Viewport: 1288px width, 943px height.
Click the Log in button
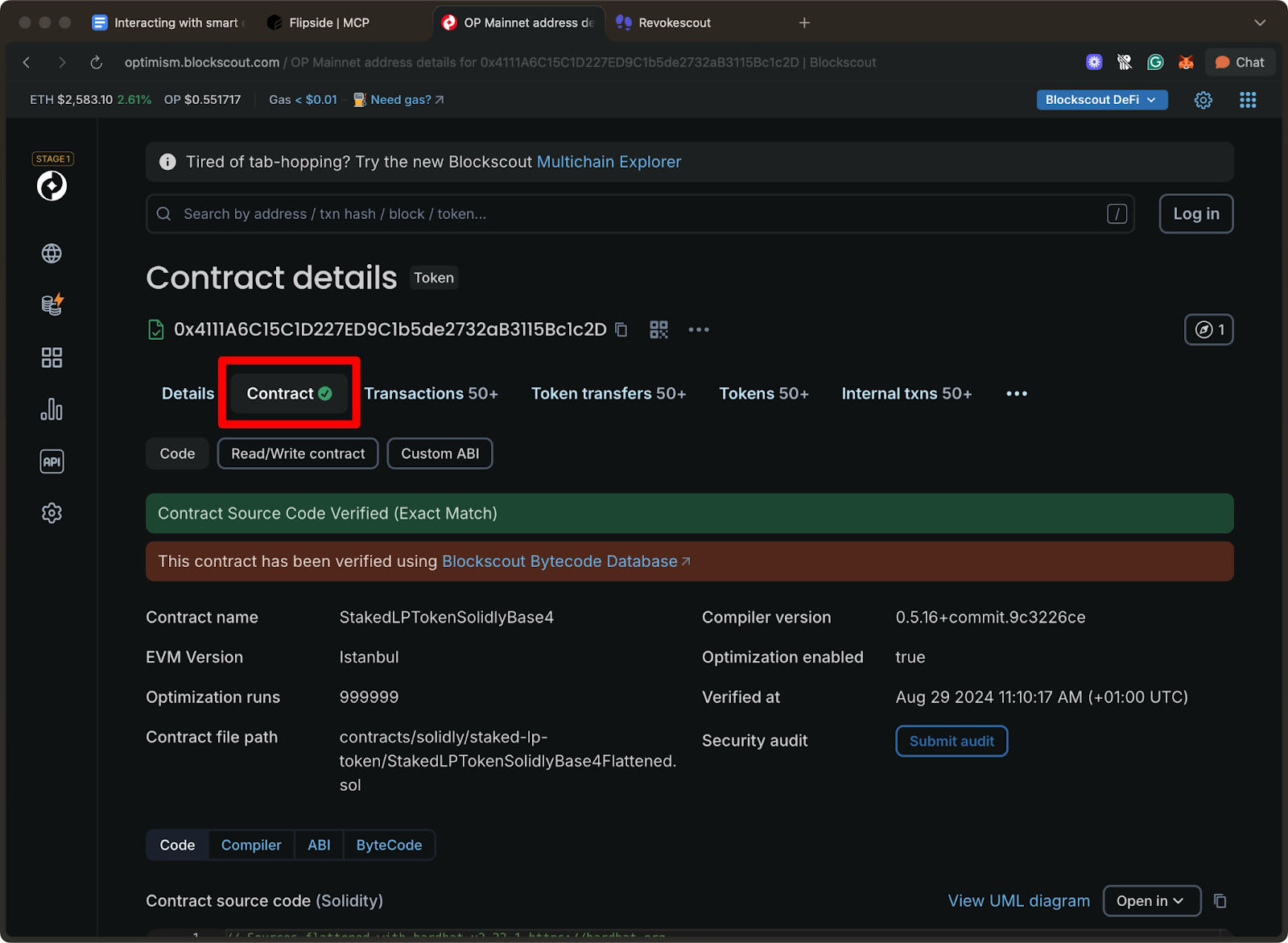pos(1195,213)
